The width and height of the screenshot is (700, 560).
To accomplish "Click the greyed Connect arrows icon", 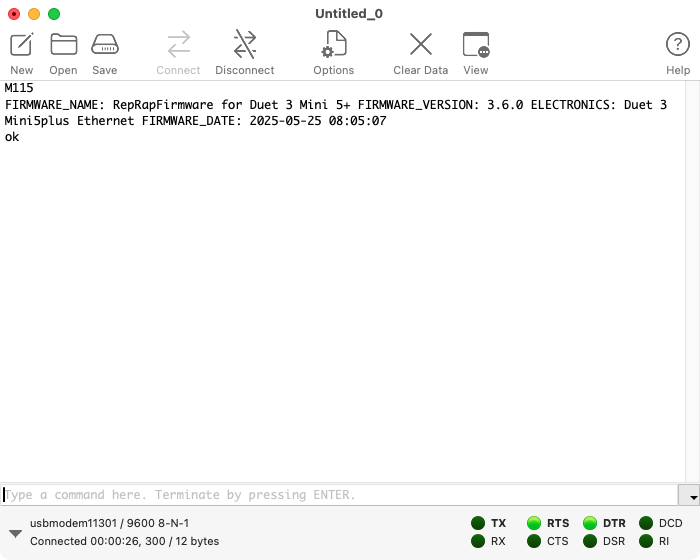I will tap(179, 45).
